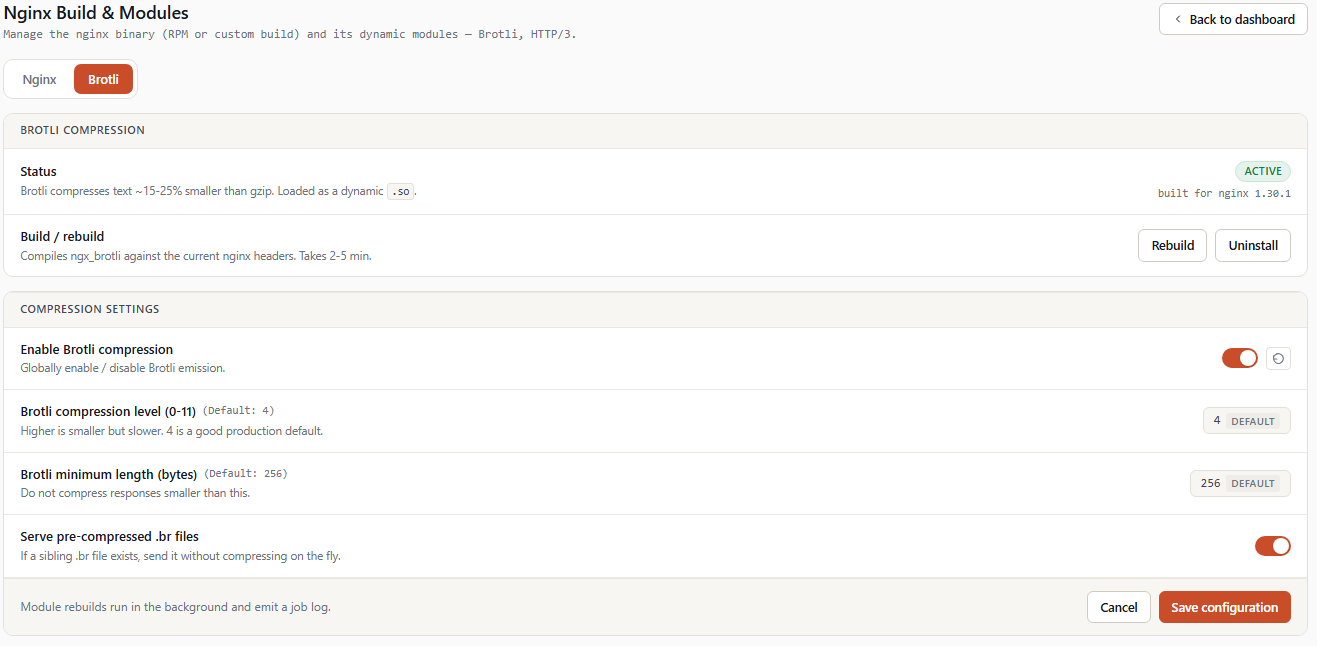Screen dimensions: 1317x646
Task: Go back to dashboard
Action: pos(1233,19)
